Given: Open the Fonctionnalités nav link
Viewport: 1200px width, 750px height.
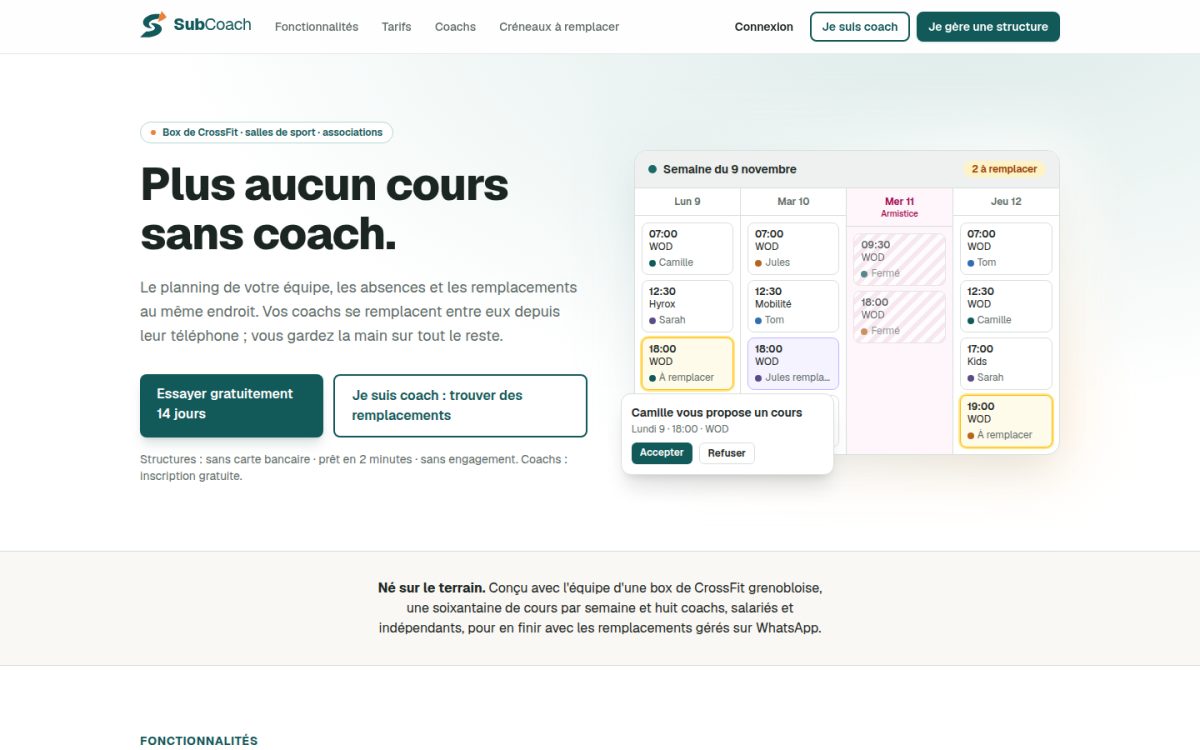Looking at the screenshot, I should click(x=316, y=27).
